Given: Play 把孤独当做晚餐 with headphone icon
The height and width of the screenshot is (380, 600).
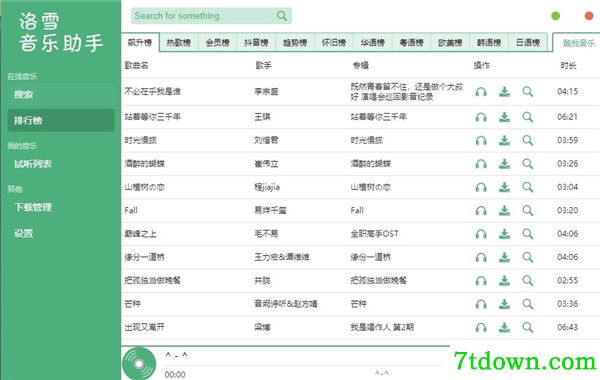Looking at the screenshot, I should coord(481,281).
